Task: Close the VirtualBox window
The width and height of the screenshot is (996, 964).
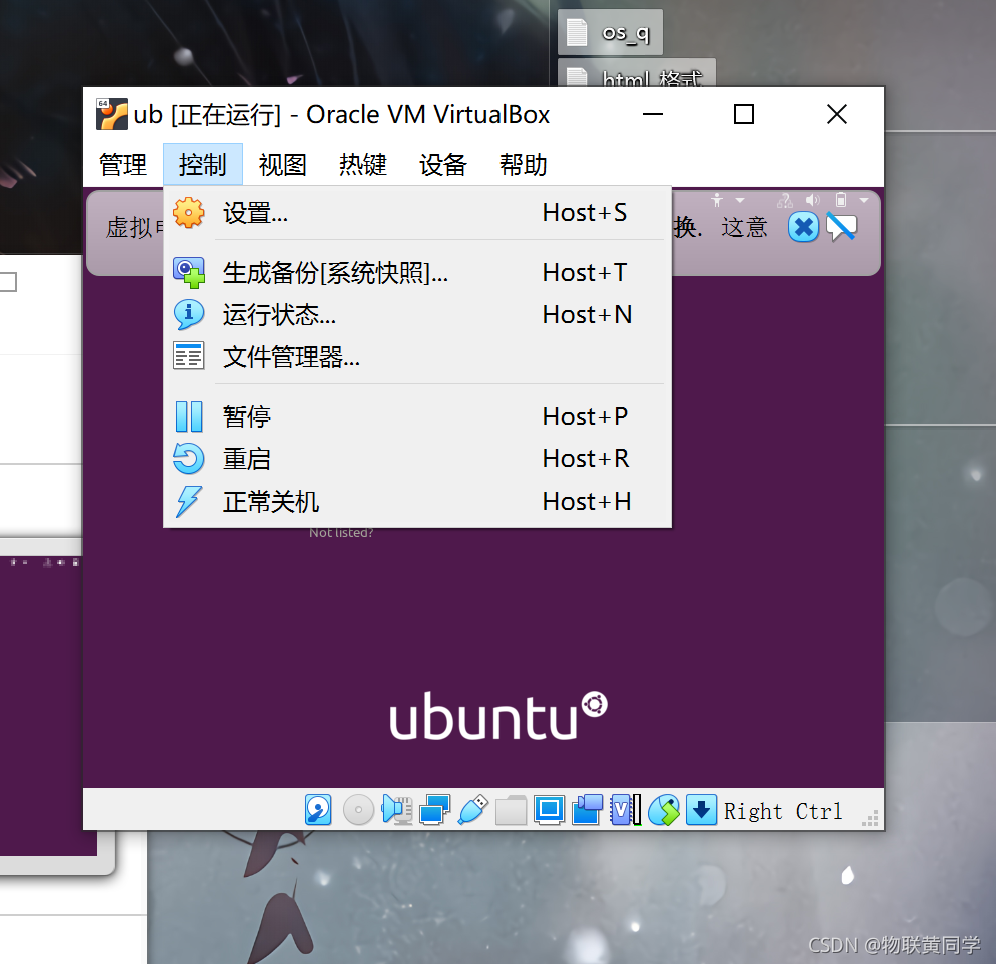Action: tap(837, 114)
